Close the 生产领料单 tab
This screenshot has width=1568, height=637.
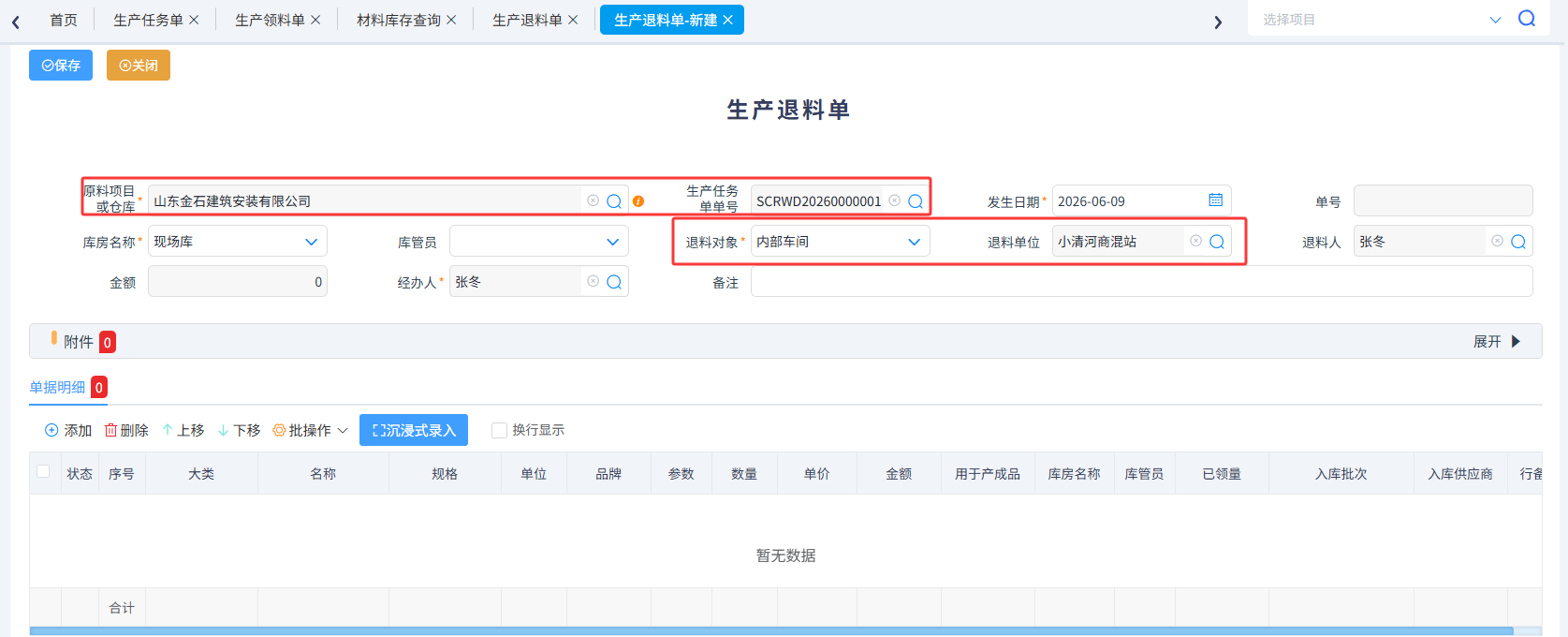pos(315,20)
